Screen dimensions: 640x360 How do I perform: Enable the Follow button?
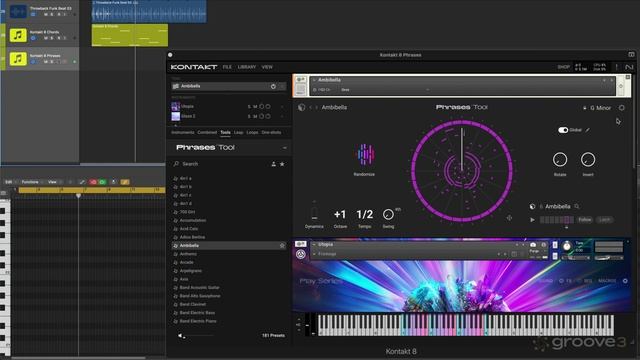[584, 220]
